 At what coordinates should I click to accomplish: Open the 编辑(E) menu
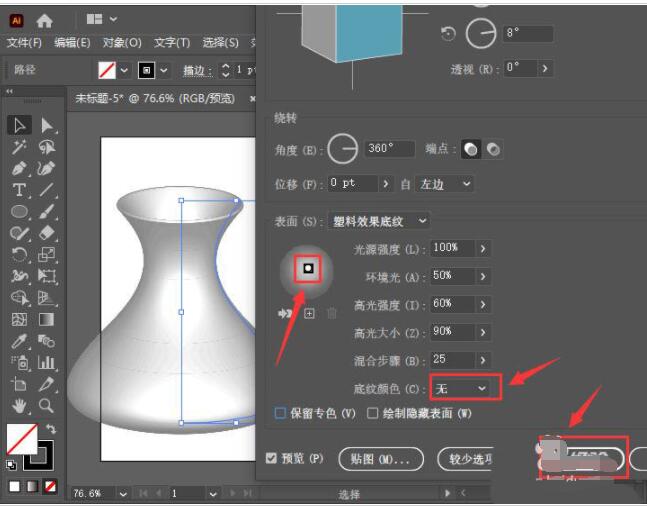coord(72,43)
